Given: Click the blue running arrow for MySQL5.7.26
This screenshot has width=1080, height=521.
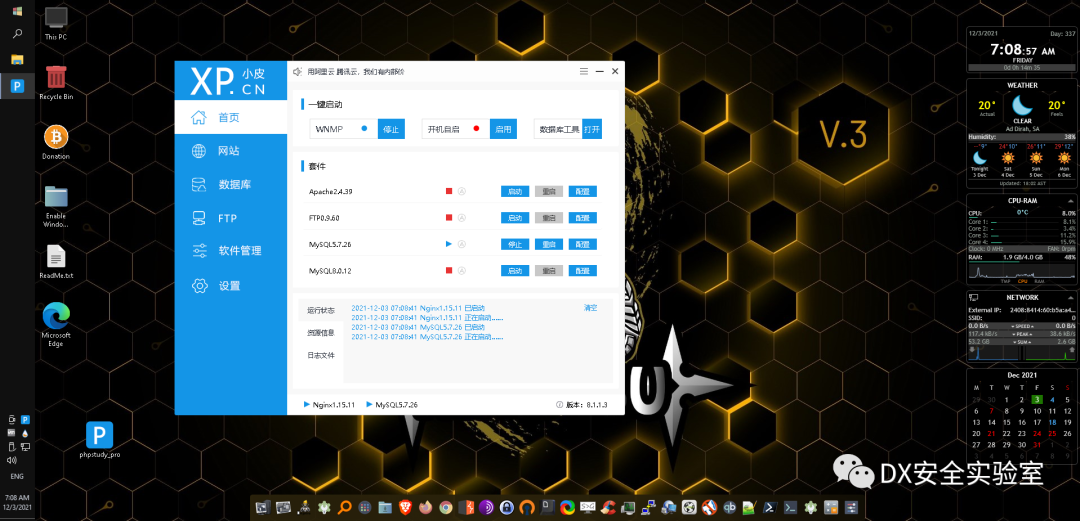Looking at the screenshot, I should (449, 244).
